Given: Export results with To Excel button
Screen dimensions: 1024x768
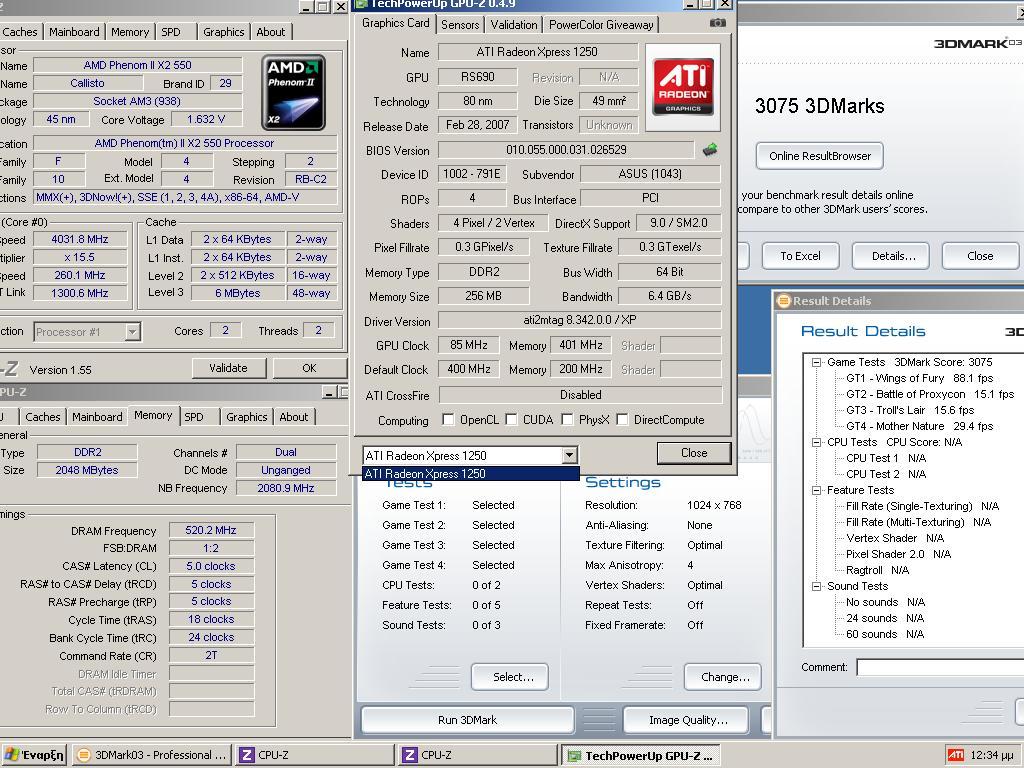Looking at the screenshot, I should pyautogui.click(x=800, y=256).
